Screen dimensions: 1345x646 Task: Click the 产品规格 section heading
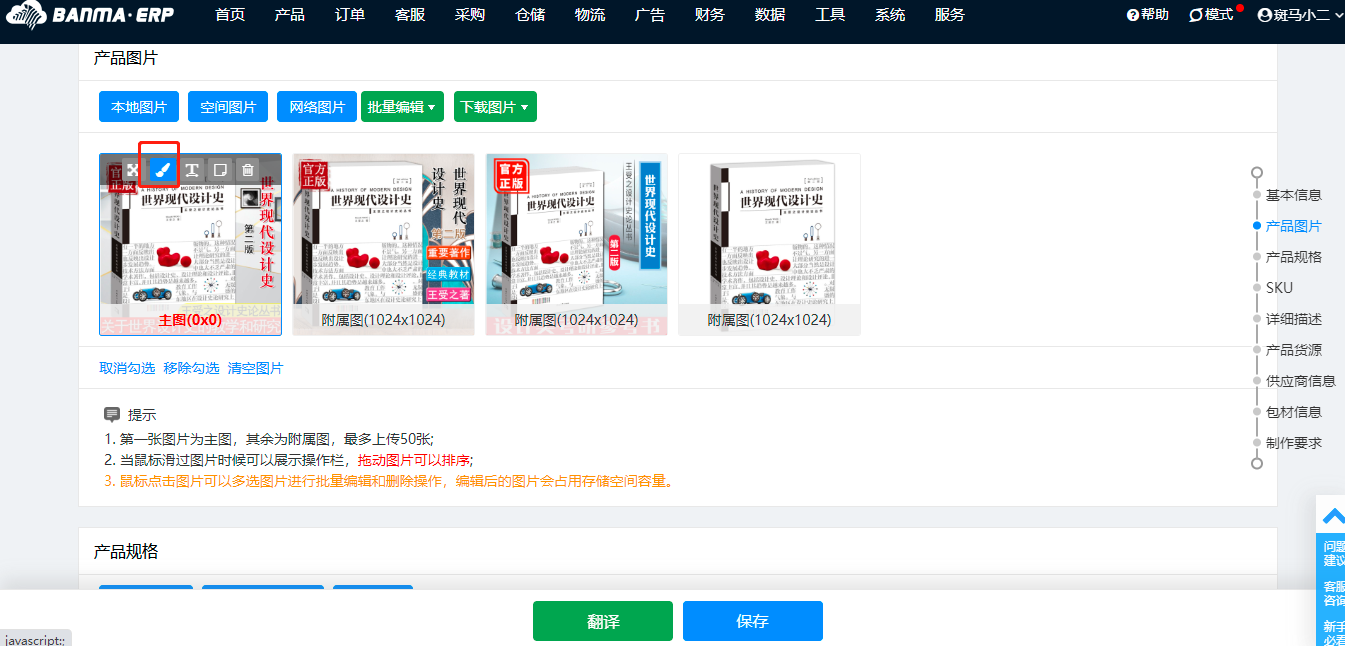[126, 552]
